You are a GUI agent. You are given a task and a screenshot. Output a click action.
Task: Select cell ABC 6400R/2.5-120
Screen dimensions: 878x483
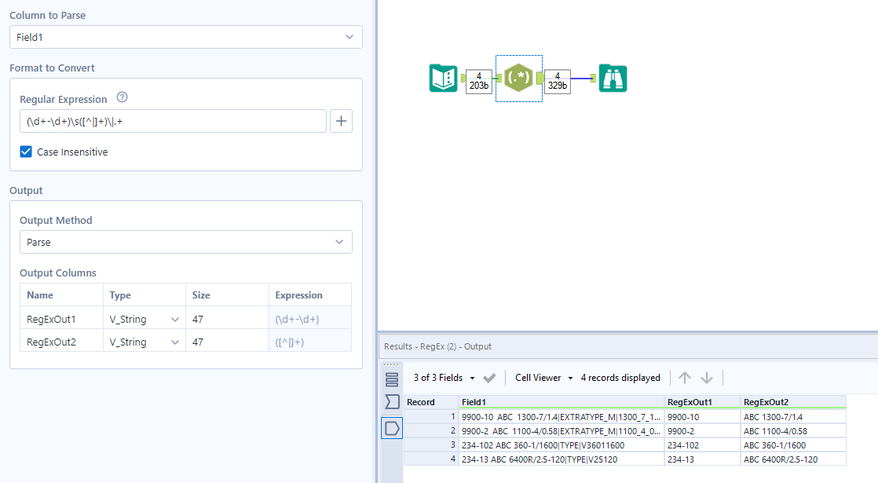point(793,459)
